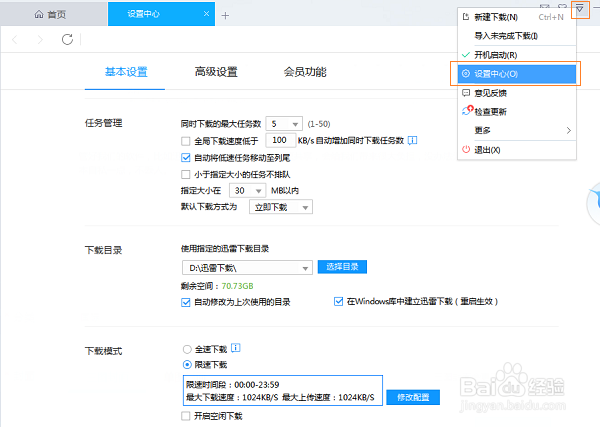The height and width of the screenshot is (427, 600).
Task: Open the 默认下载方式 立即下载 dropdown
Action: pos(281,207)
